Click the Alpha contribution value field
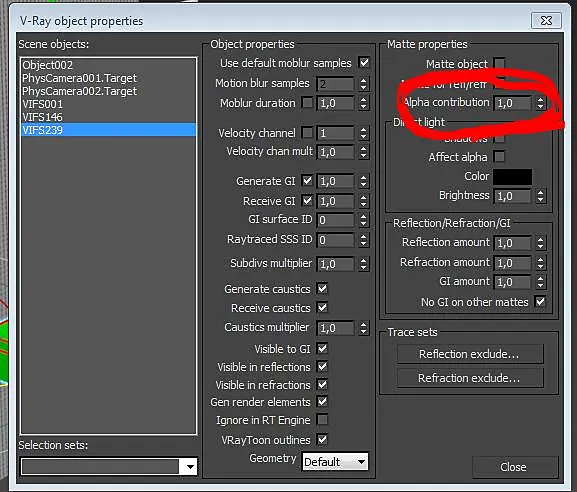This screenshot has height=492, width=577. (513, 103)
